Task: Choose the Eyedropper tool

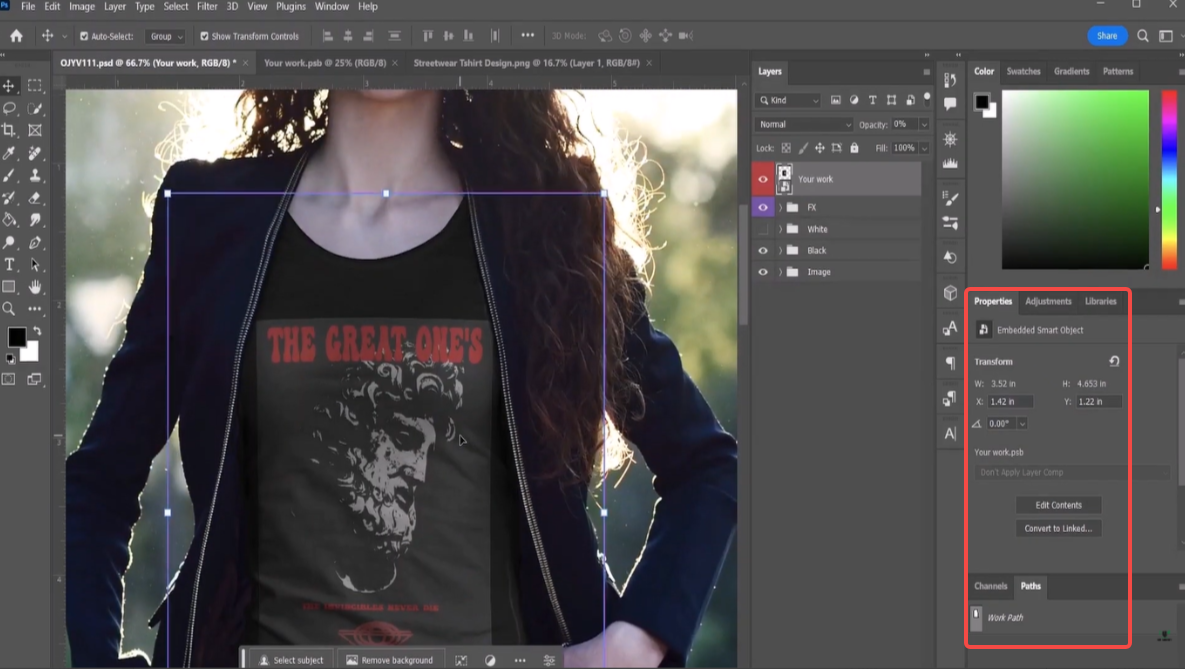Action: 9,153
